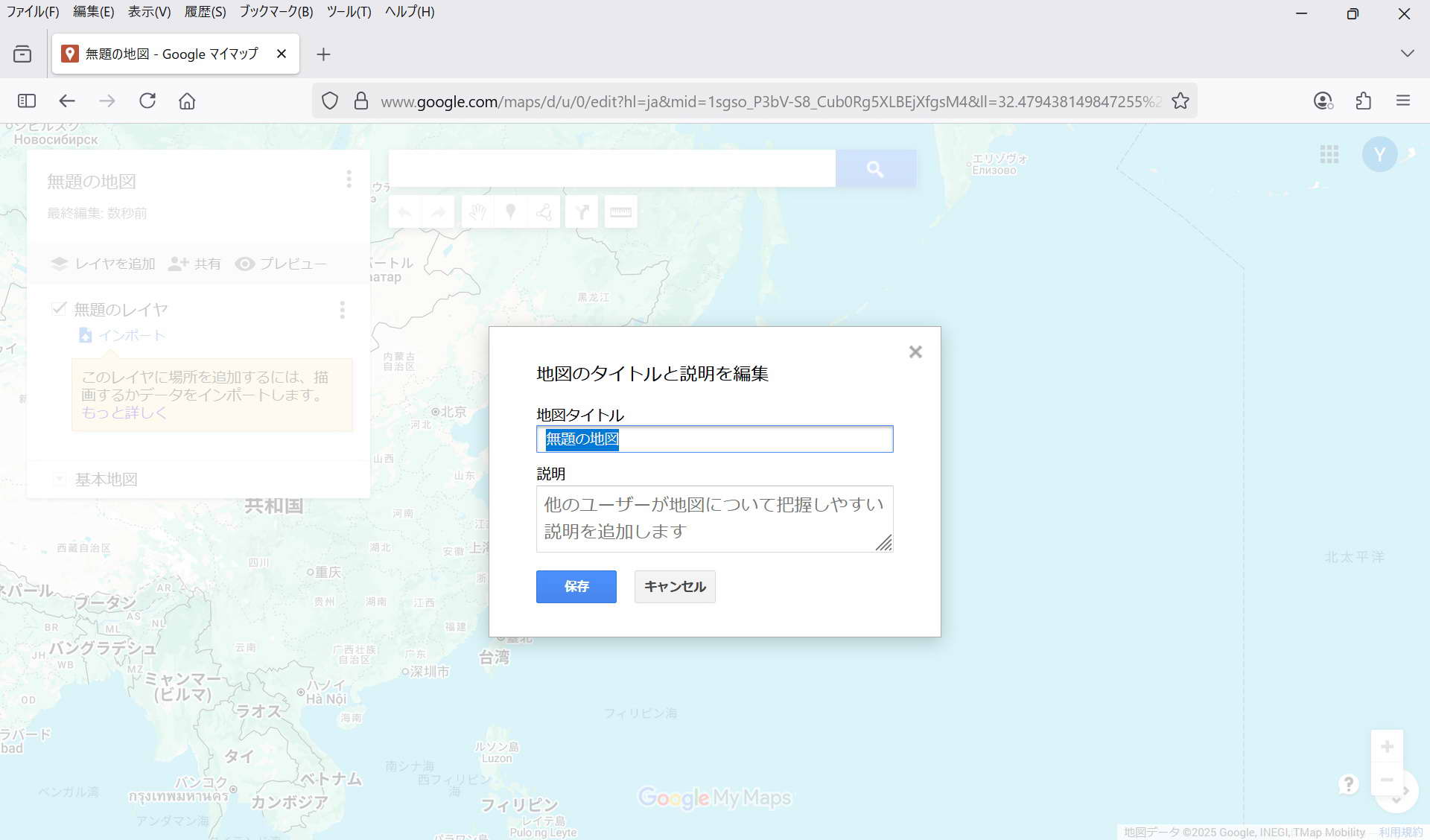Open the 履歴(S) menu
The height and width of the screenshot is (840, 1430).
(x=205, y=12)
